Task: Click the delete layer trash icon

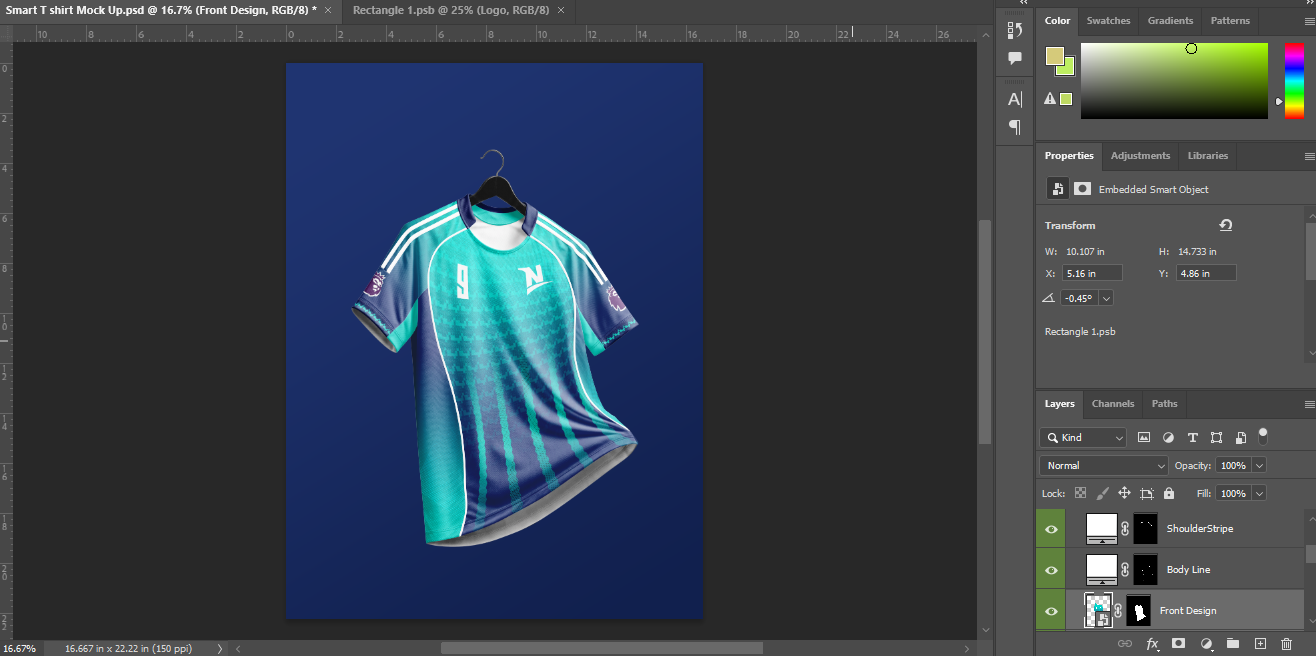Action: coord(1287,644)
